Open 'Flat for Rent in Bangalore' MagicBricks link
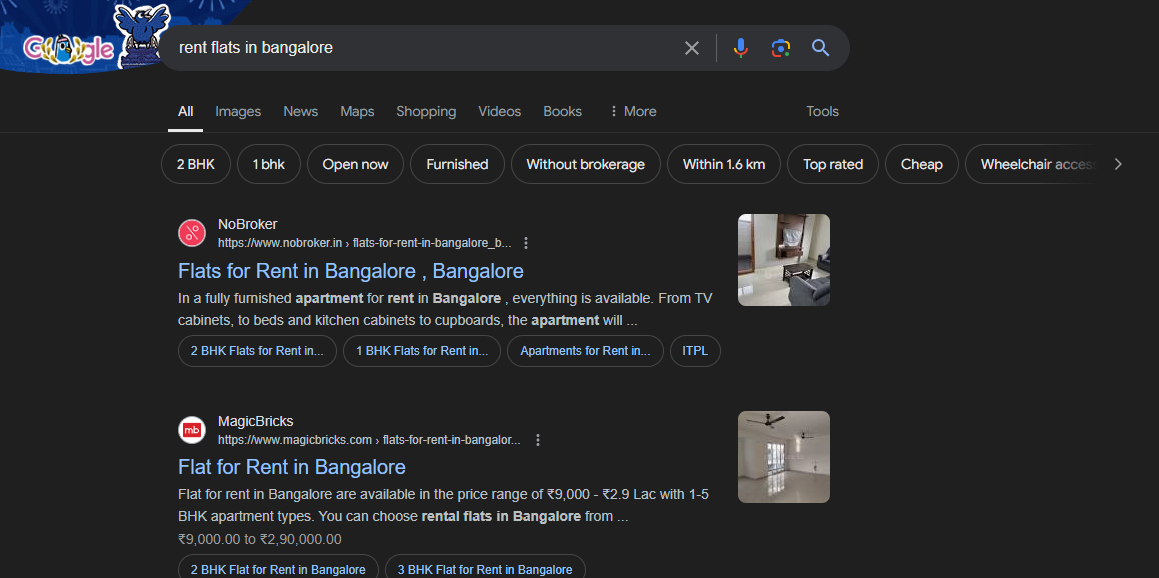This screenshot has width=1159, height=578. [x=292, y=467]
